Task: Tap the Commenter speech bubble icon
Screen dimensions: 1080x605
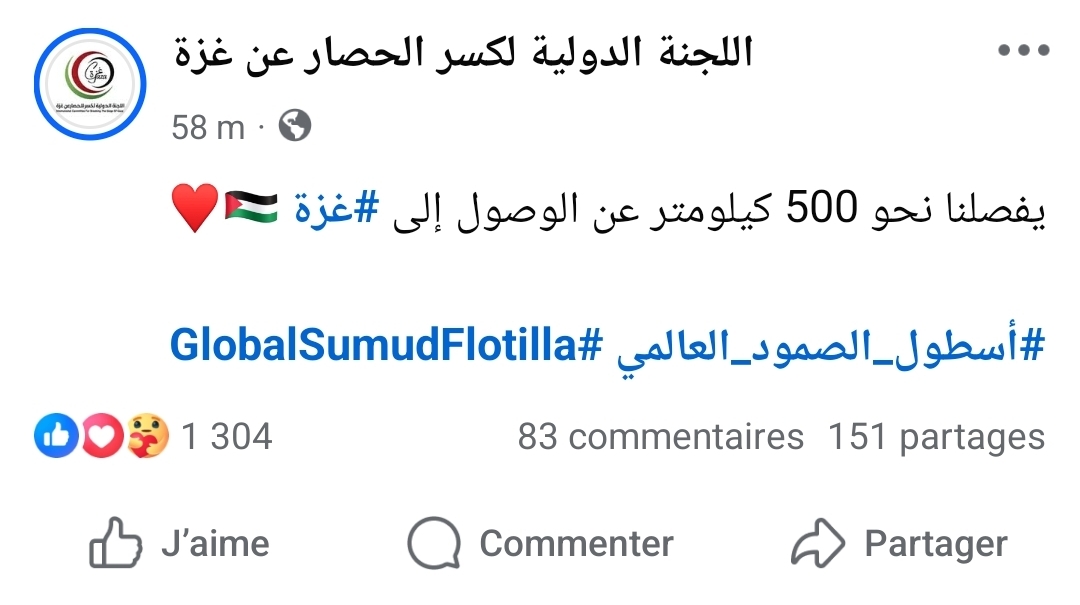Action: click(433, 544)
